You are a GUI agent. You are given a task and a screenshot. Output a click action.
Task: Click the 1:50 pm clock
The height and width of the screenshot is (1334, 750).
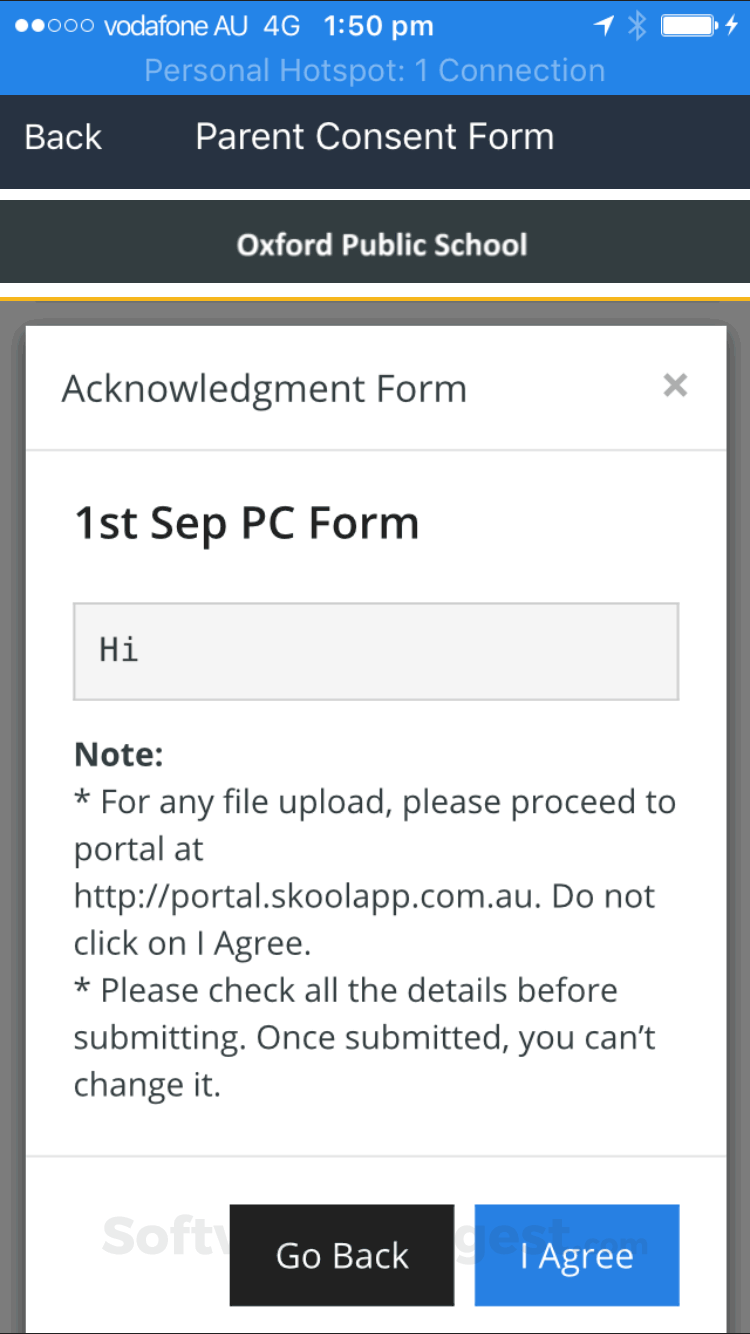coord(378,26)
